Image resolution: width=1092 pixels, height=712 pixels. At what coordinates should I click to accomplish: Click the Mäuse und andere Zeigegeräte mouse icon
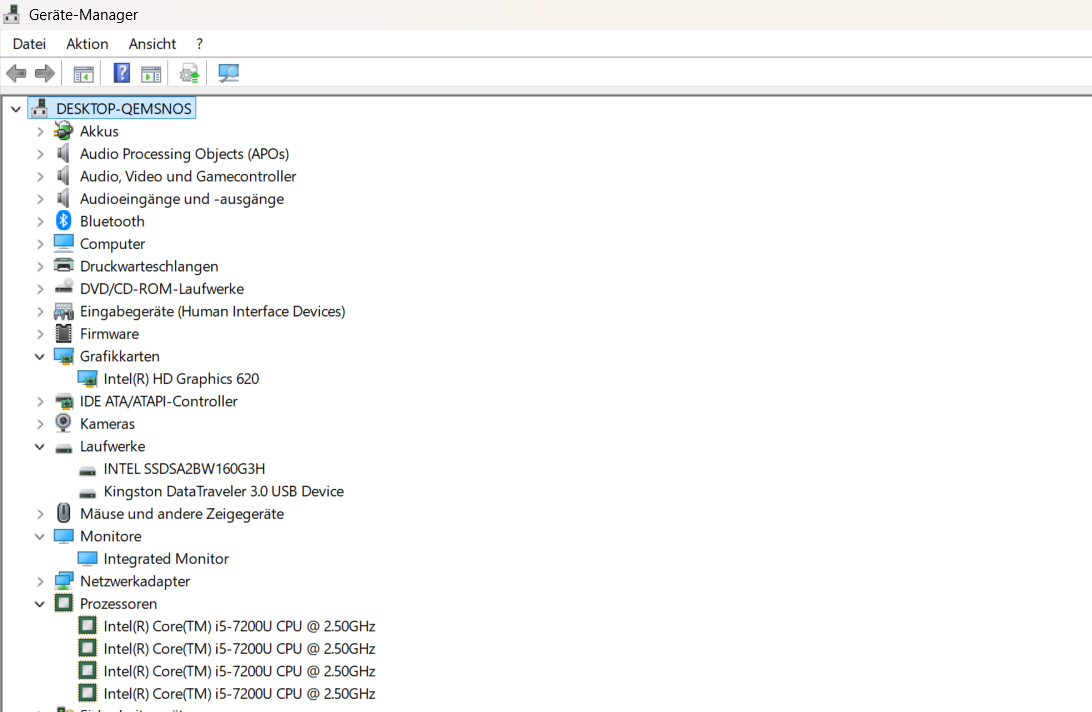[x=63, y=513]
